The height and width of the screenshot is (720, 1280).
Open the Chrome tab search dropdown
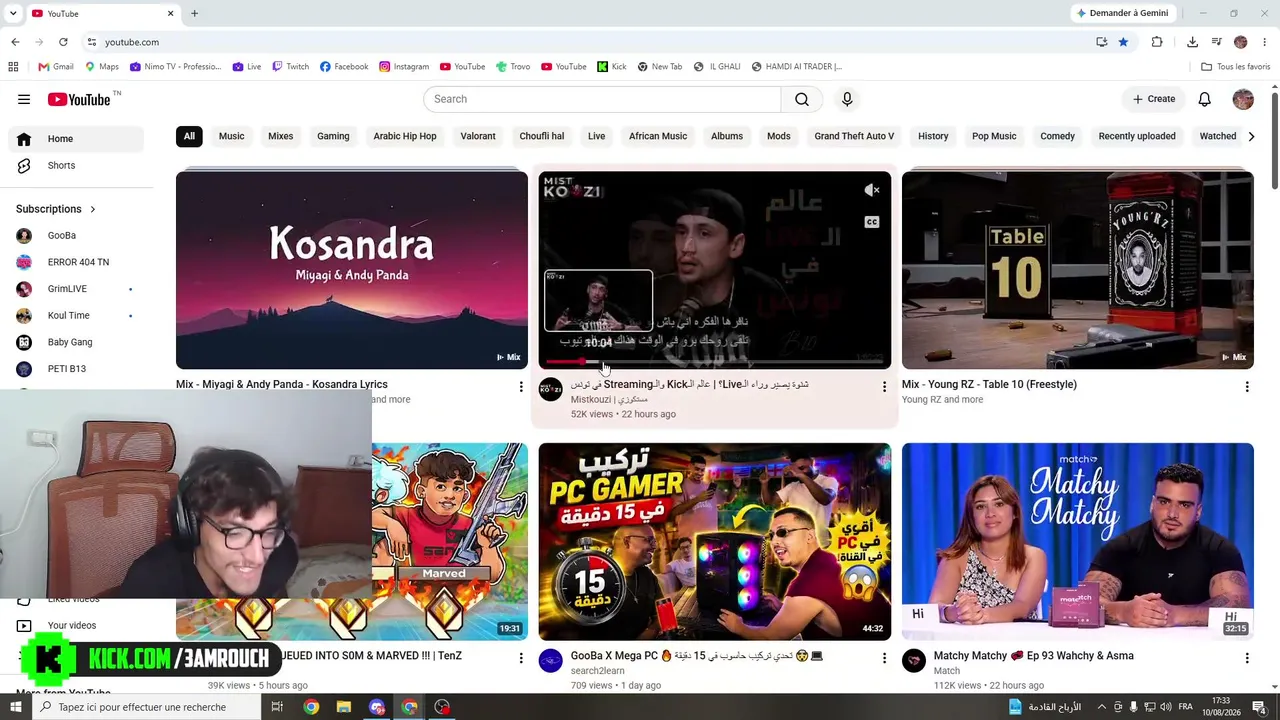[x=13, y=13]
